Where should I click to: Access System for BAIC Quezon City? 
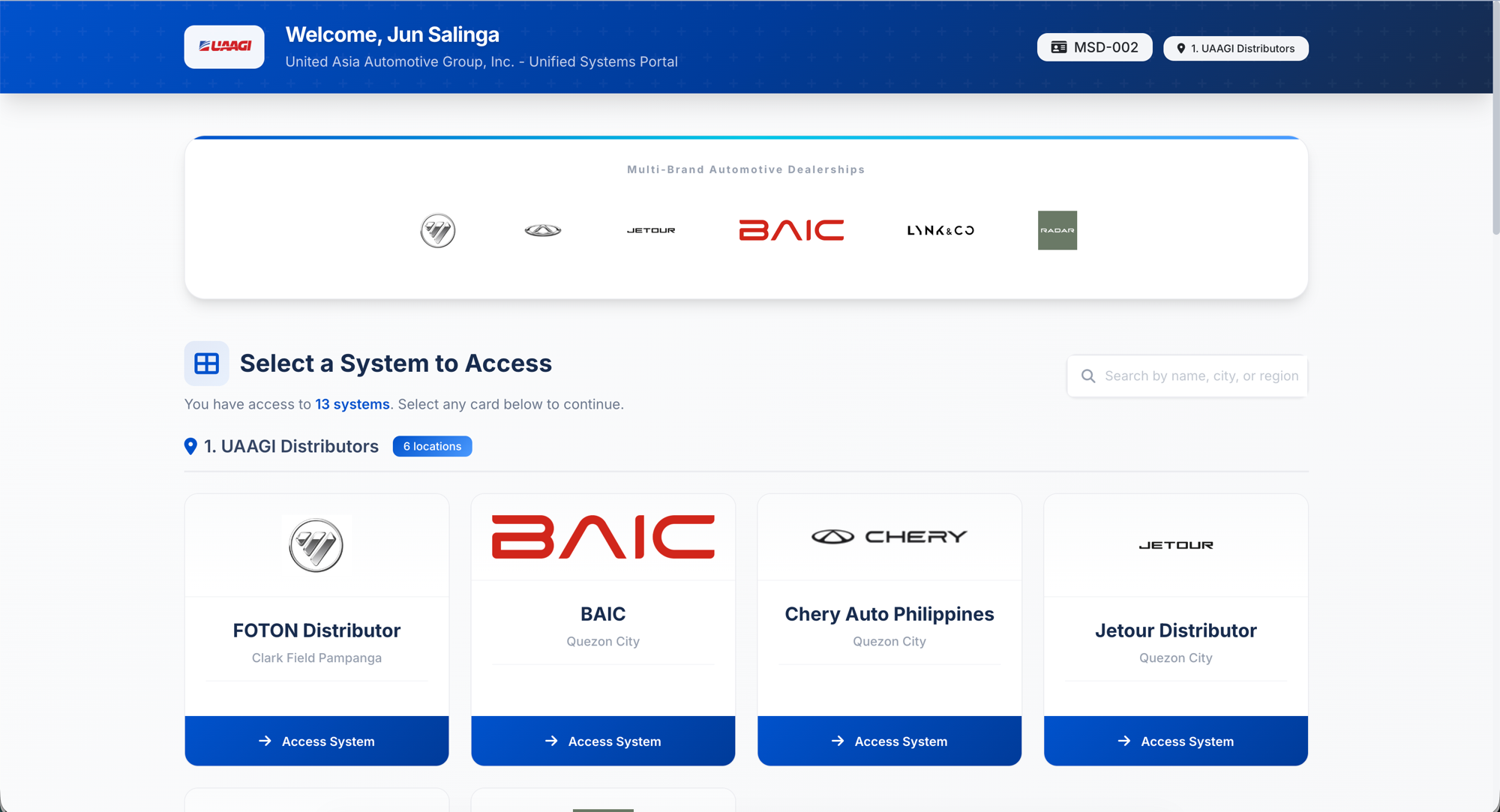tap(602, 741)
